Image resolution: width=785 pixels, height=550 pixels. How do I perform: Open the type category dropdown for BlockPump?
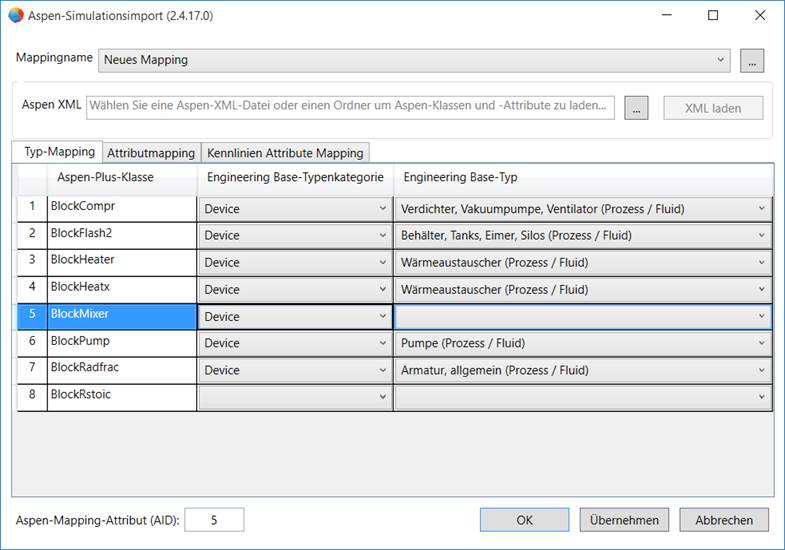pos(295,343)
